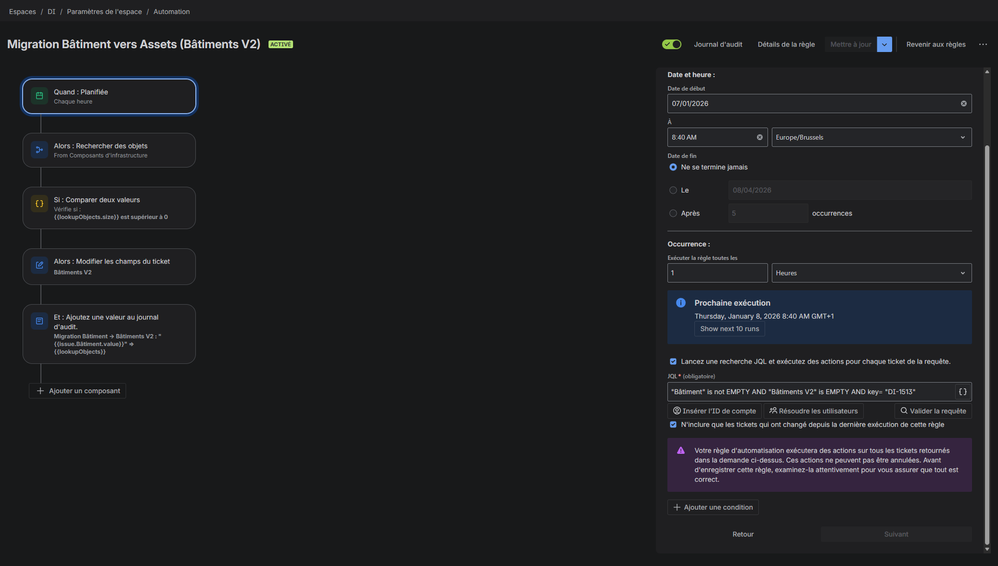Click Insérer l'ID de compte
998x566 pixels.
pos(715,411)
